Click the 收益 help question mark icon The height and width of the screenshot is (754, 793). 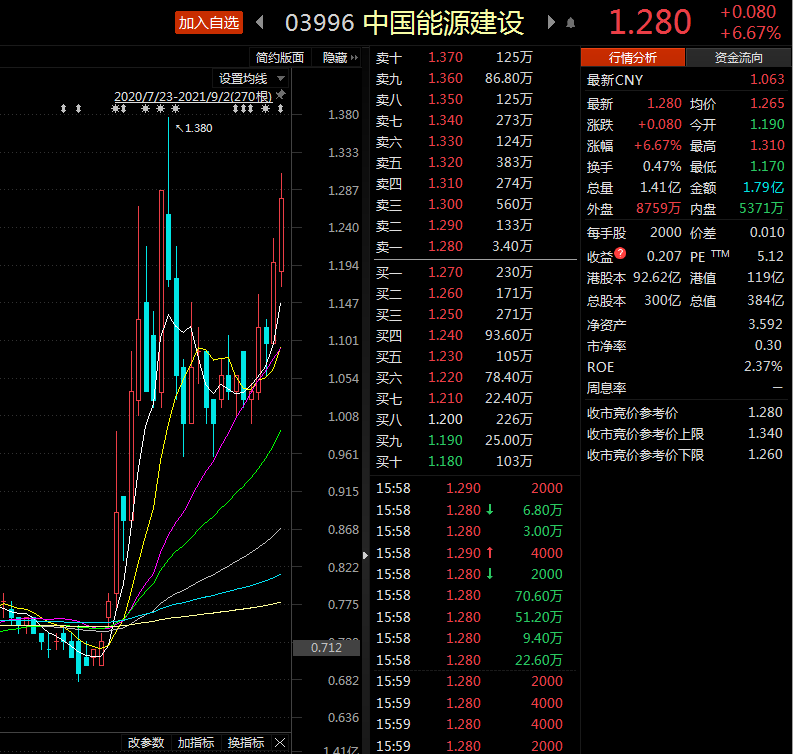[621, 253]
